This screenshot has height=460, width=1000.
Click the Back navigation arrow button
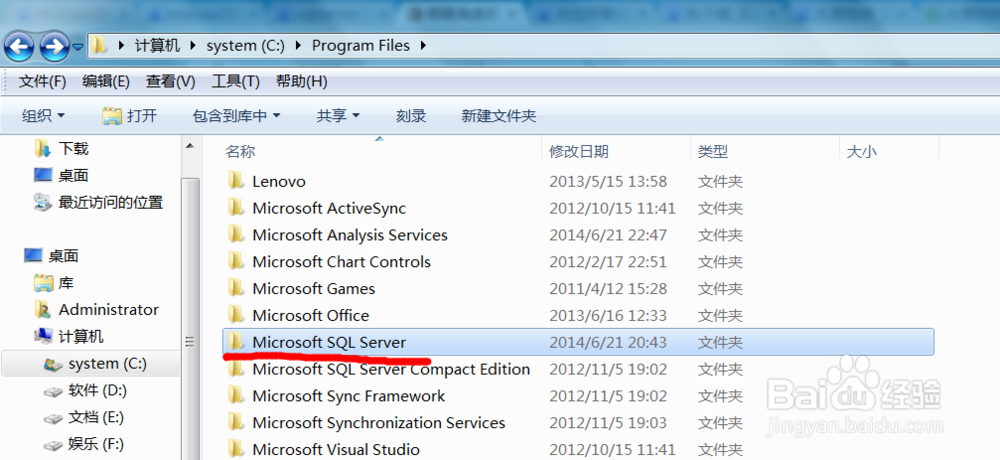pyautogui.click(x=19, y=46)
